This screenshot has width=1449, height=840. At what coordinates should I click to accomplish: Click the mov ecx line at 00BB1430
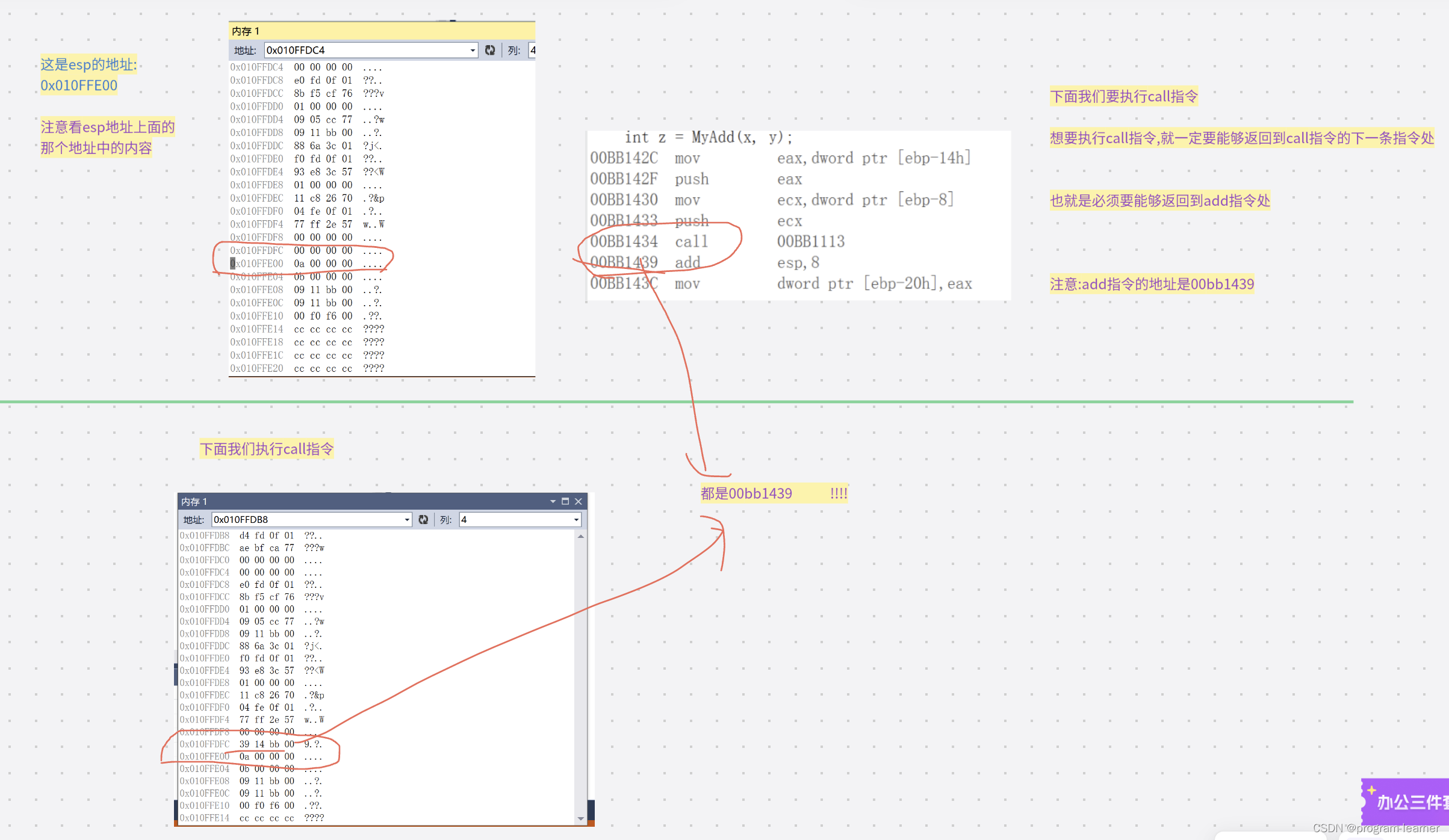pyautogui.click(x=772, y=200)
